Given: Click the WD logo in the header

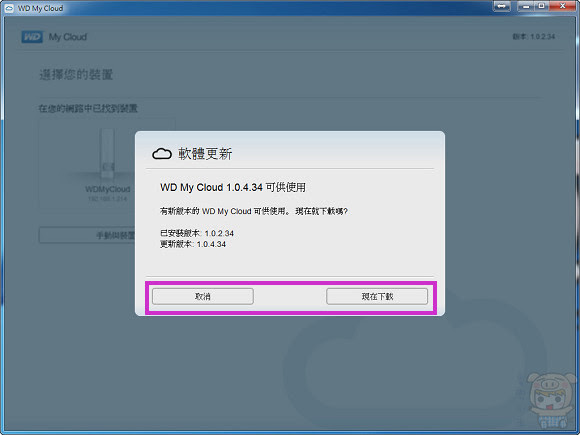Looking at the screenshot, I should point(32,37).
